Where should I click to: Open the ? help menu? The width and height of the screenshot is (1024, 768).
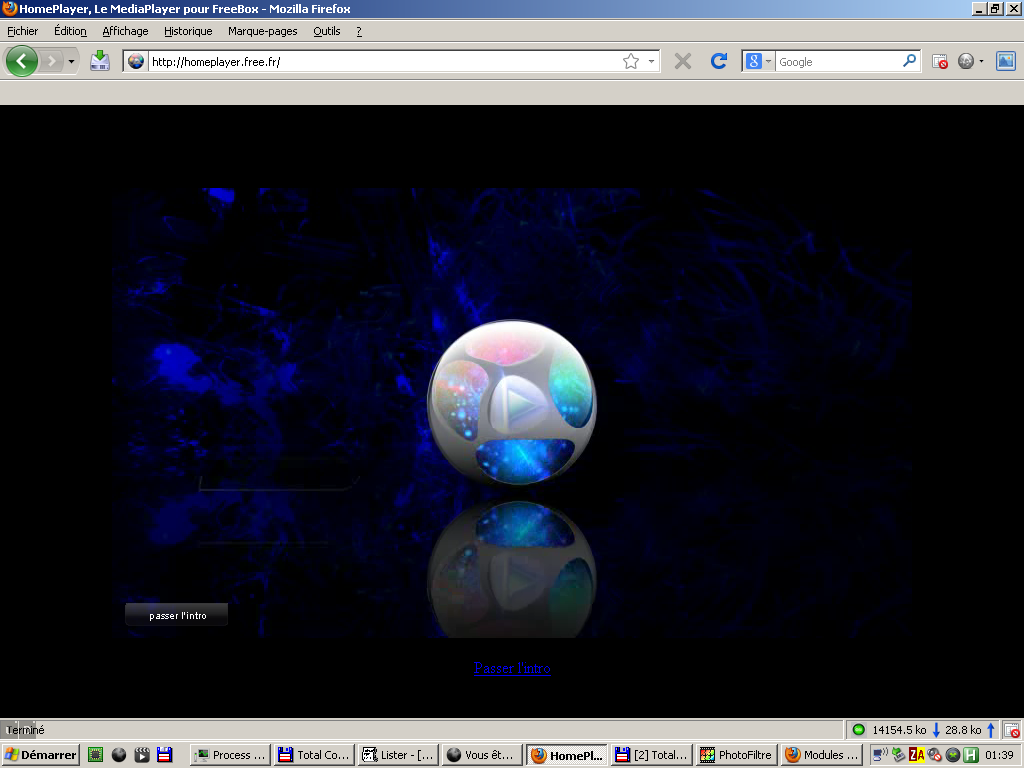tap(359, 31)
